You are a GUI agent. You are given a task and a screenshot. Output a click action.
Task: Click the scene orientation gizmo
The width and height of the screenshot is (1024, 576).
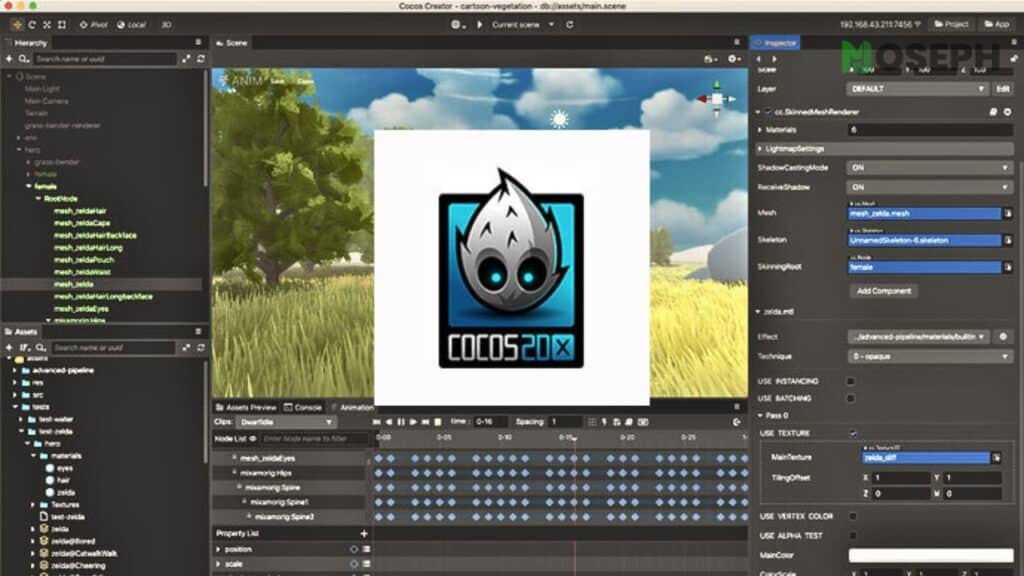716,99
